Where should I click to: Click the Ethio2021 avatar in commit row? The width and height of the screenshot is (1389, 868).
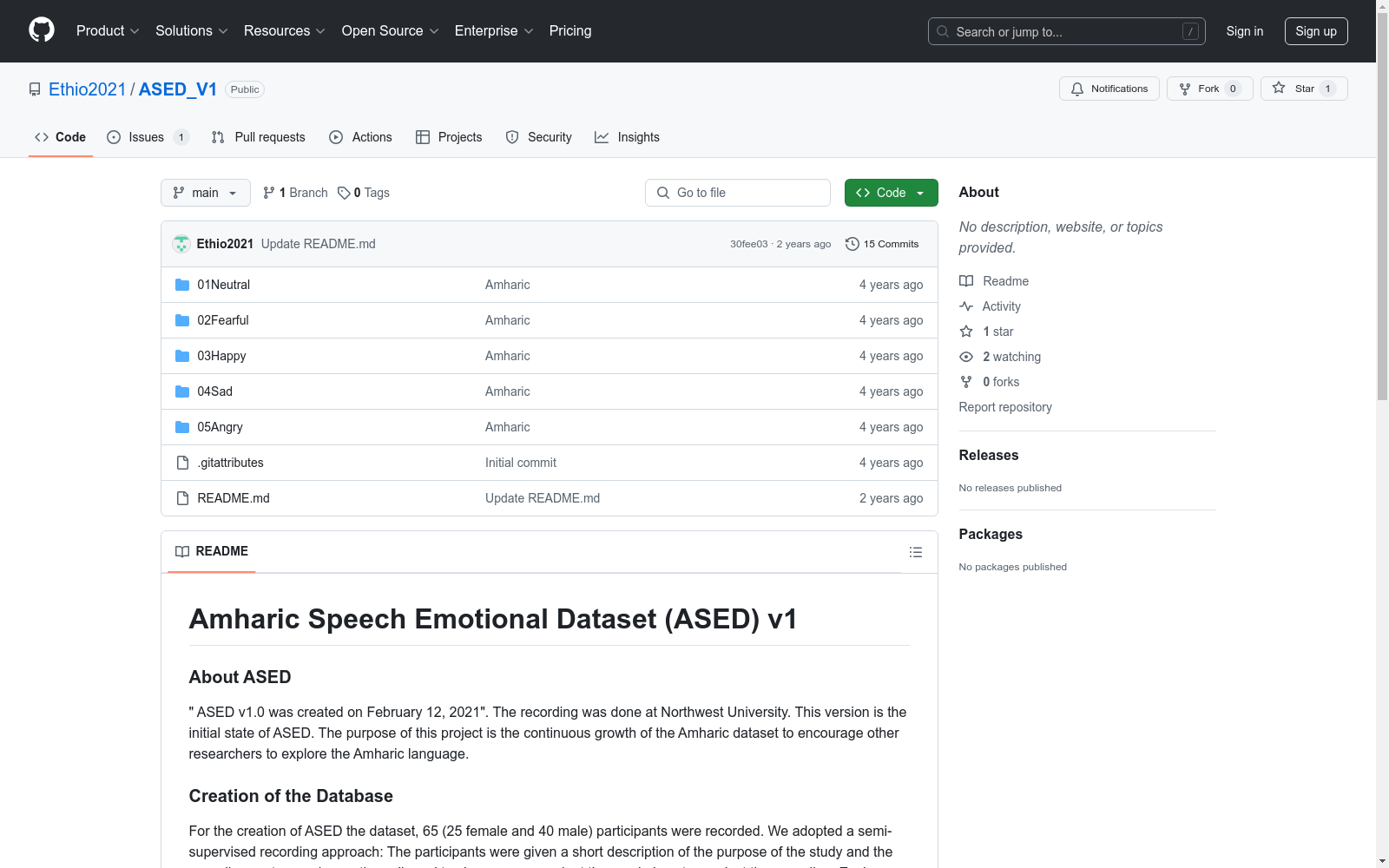181,244
